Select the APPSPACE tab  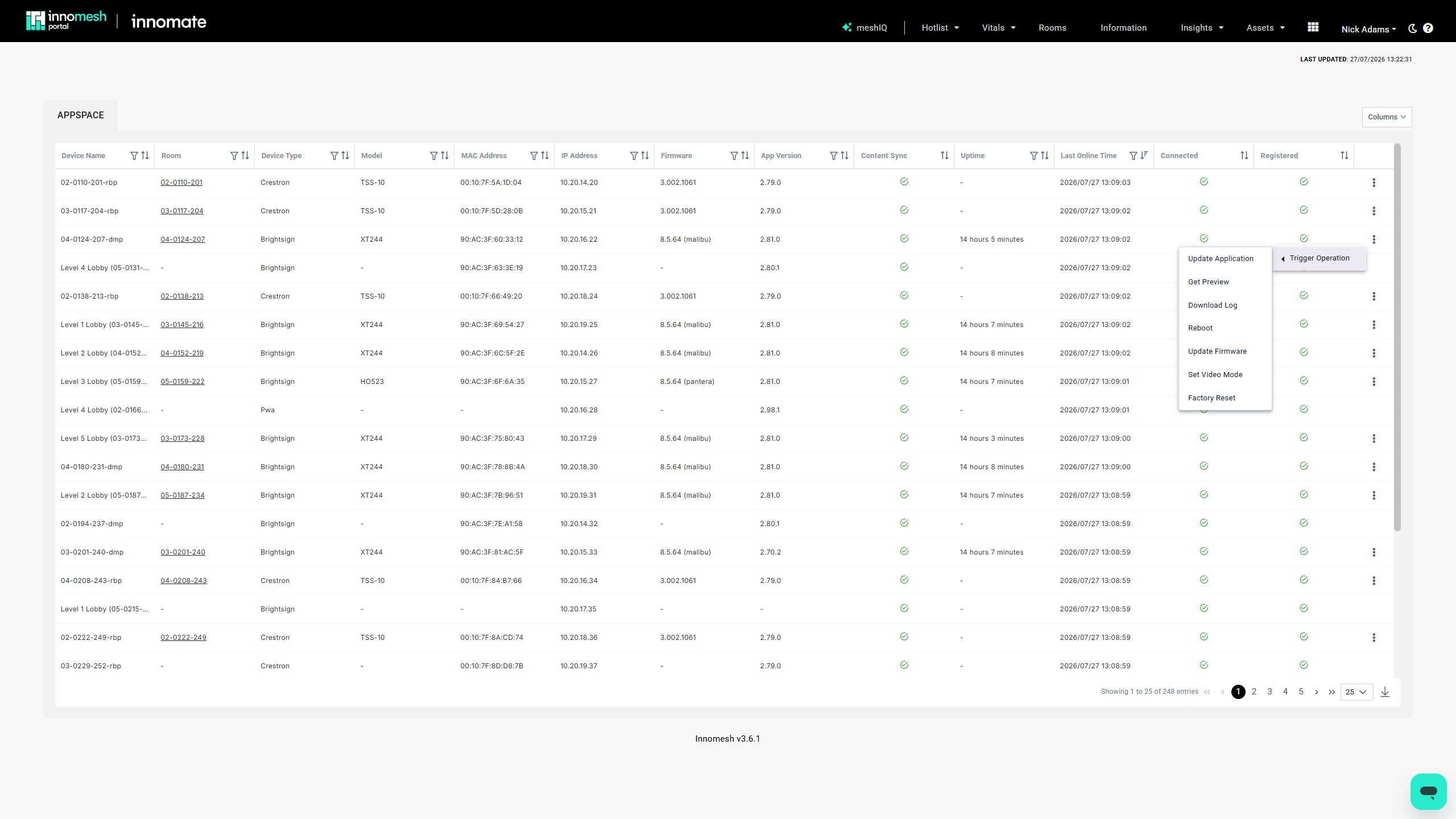pos(81,115)
